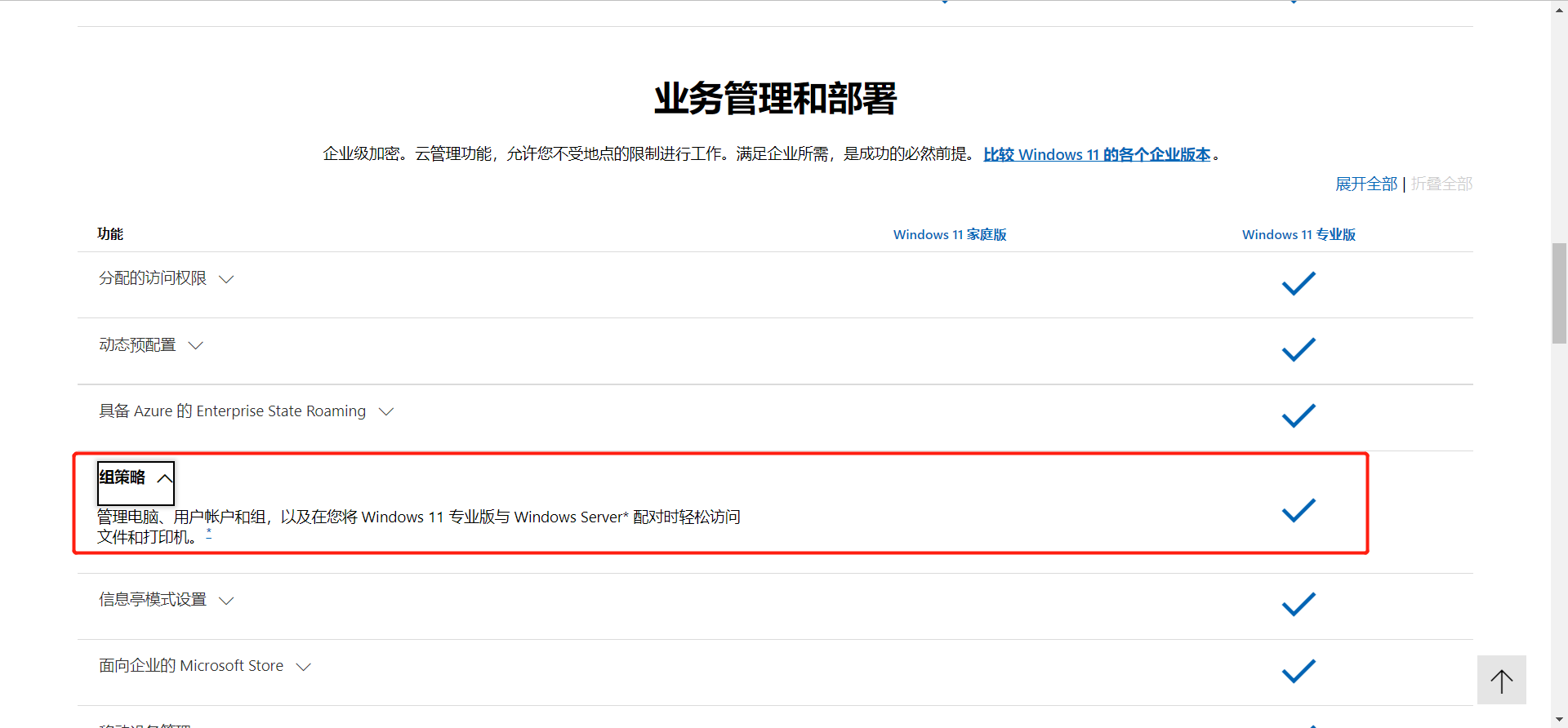Click the checkmark in the Enterprise State Roaming row
The width and height of the screenshot is (1568, 728).
(x=1298, y=415)
